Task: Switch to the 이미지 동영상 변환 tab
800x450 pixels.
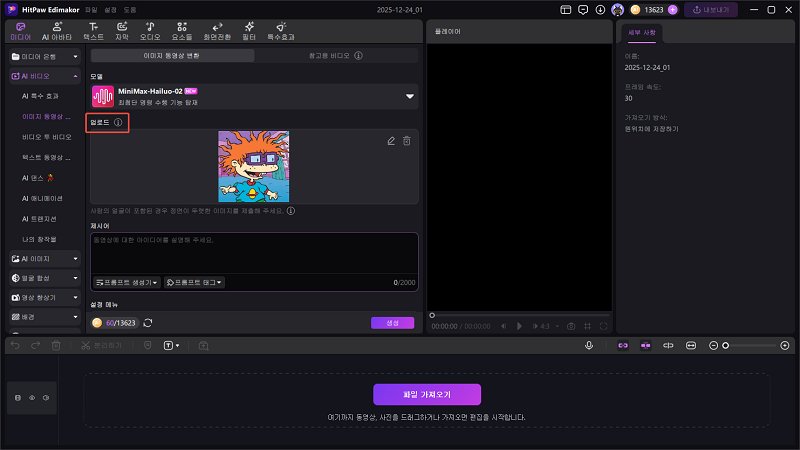Action: [172, 56]
